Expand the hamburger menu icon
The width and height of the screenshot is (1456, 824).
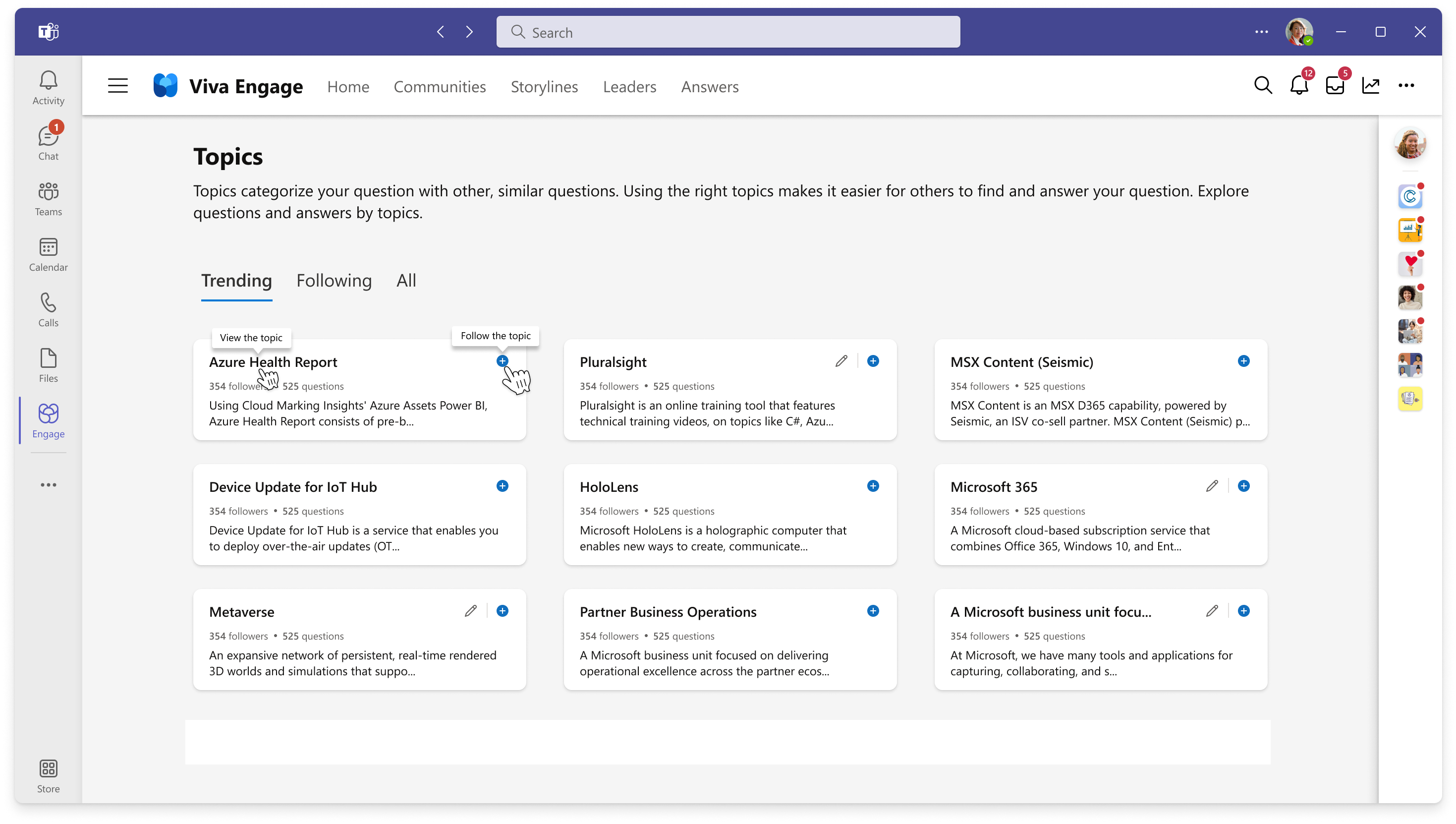click(x=117, y=86)
